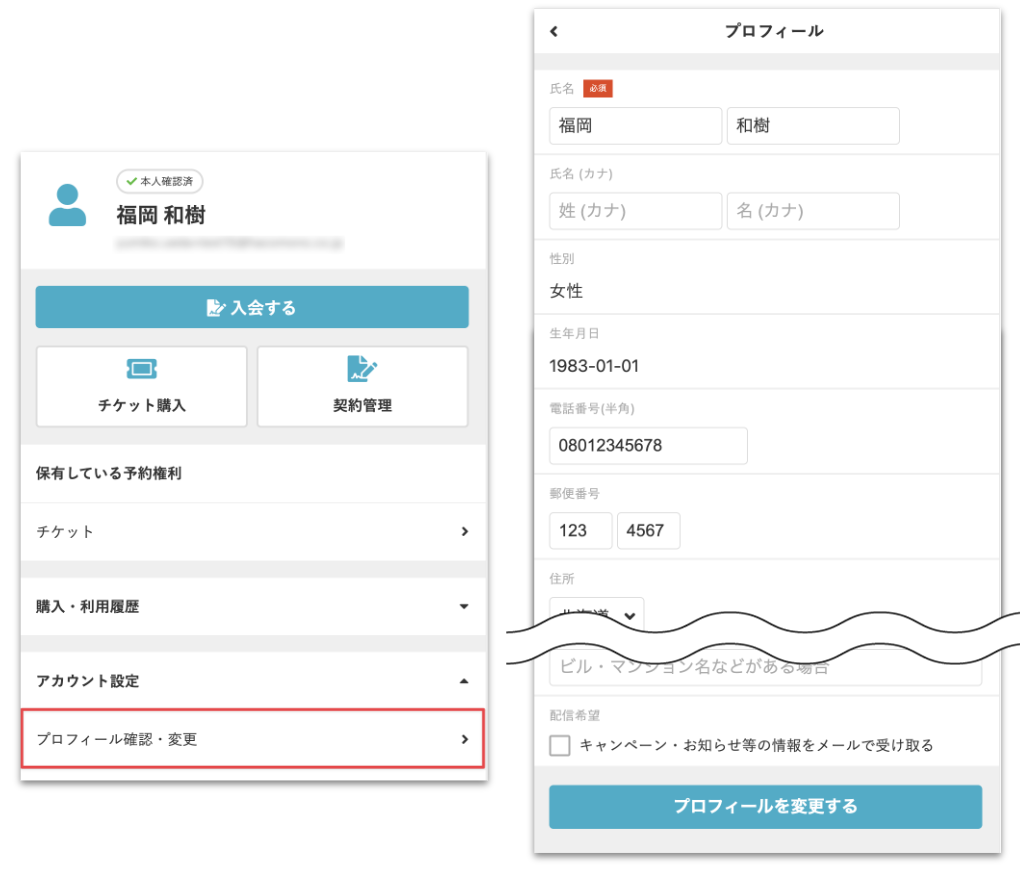
Task: Click the user avatar icon
Action: point(67,205)
